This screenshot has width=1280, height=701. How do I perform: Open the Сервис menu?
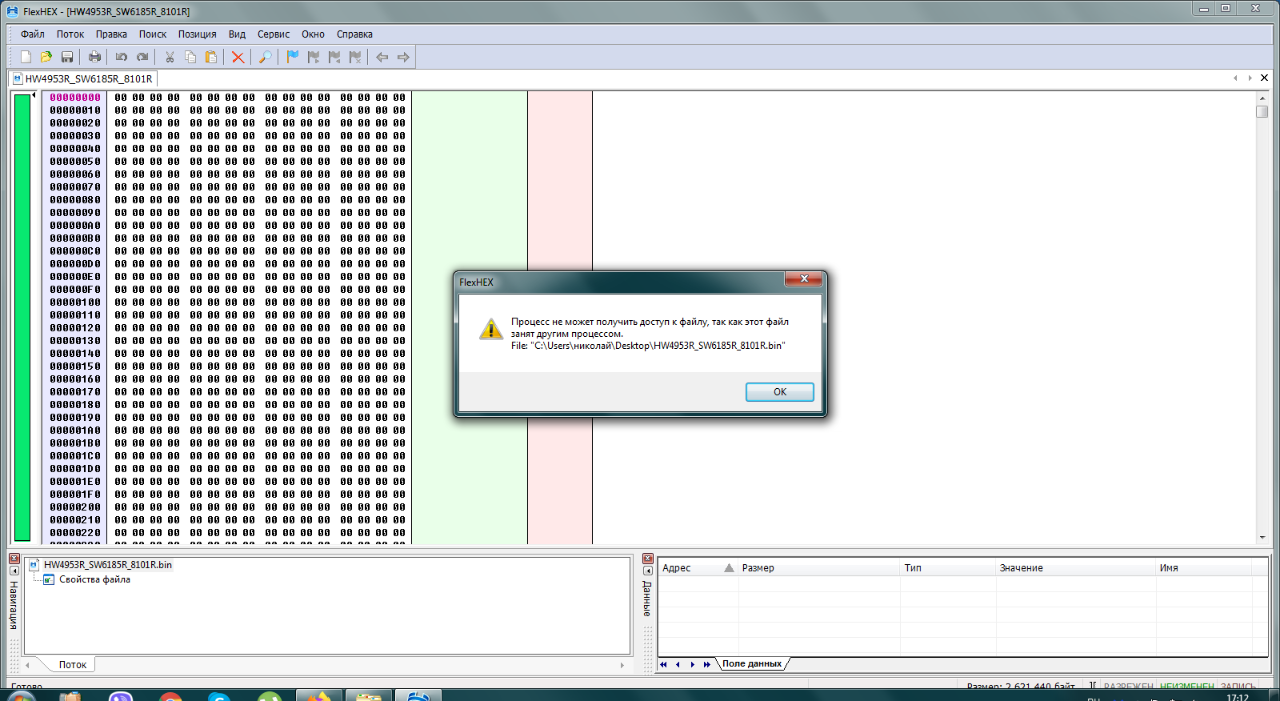[x=273, y=34]
